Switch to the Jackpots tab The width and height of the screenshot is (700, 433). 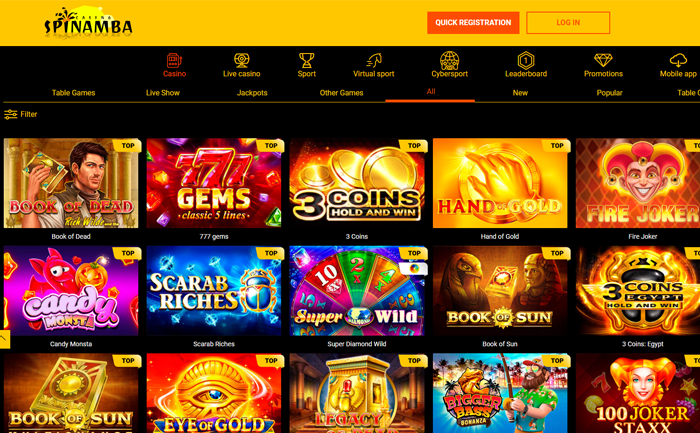252,93
